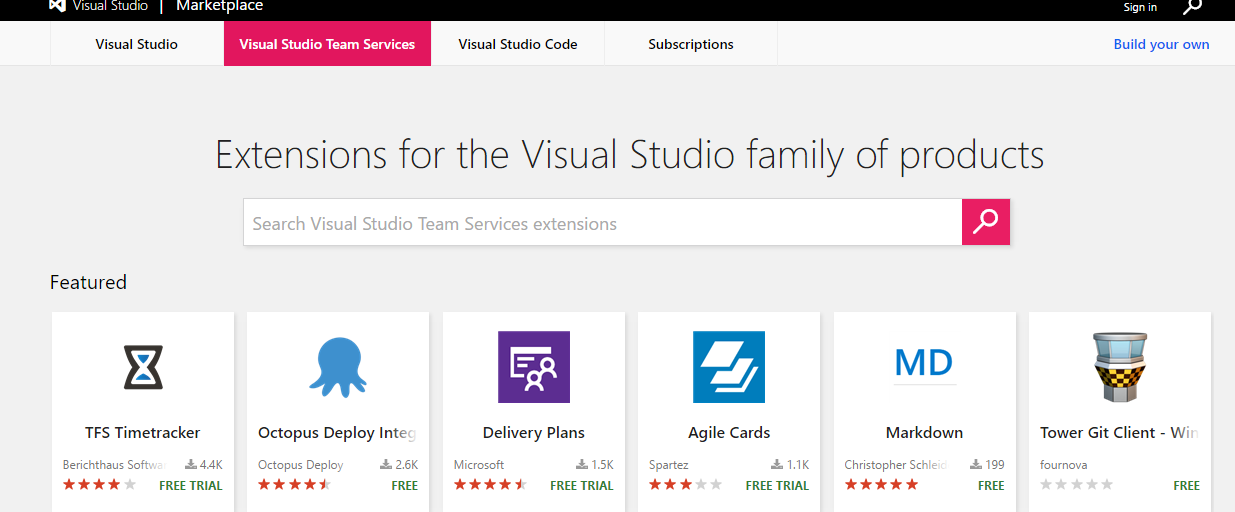Open TFS Timetracker title link

click(x=143, y=433)
